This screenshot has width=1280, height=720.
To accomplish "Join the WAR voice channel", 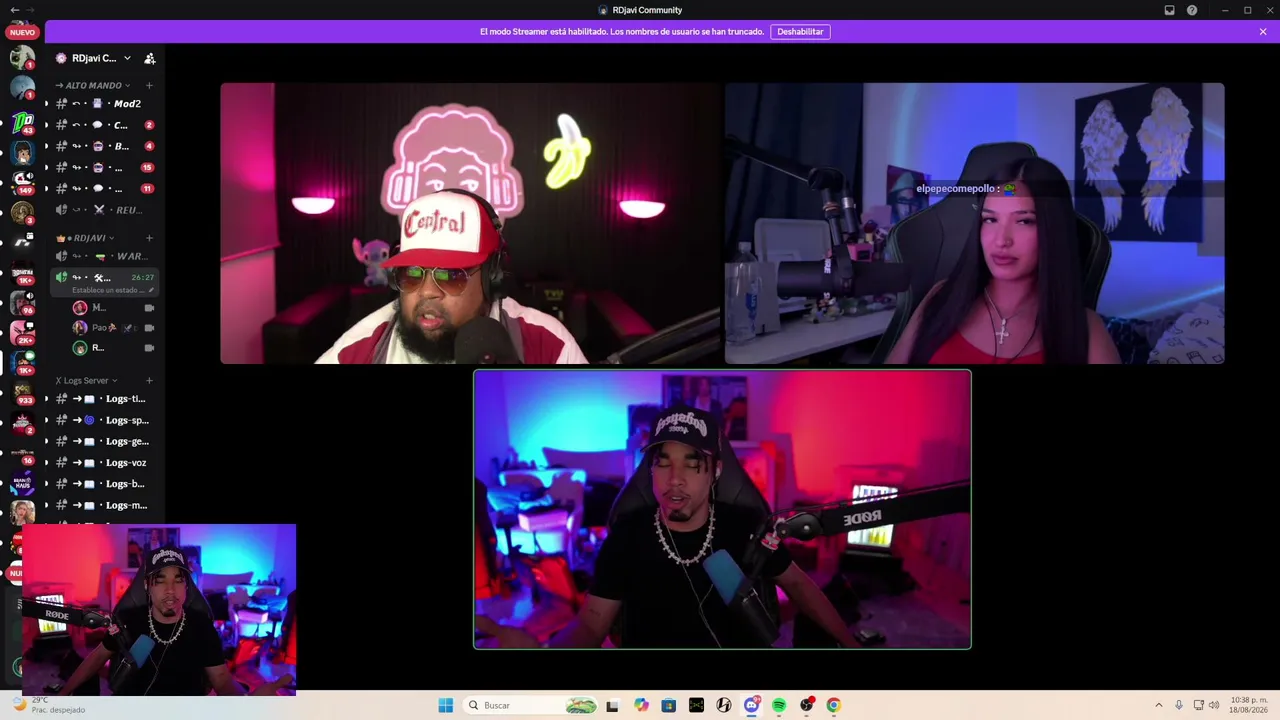I will (x=104, y=256).
